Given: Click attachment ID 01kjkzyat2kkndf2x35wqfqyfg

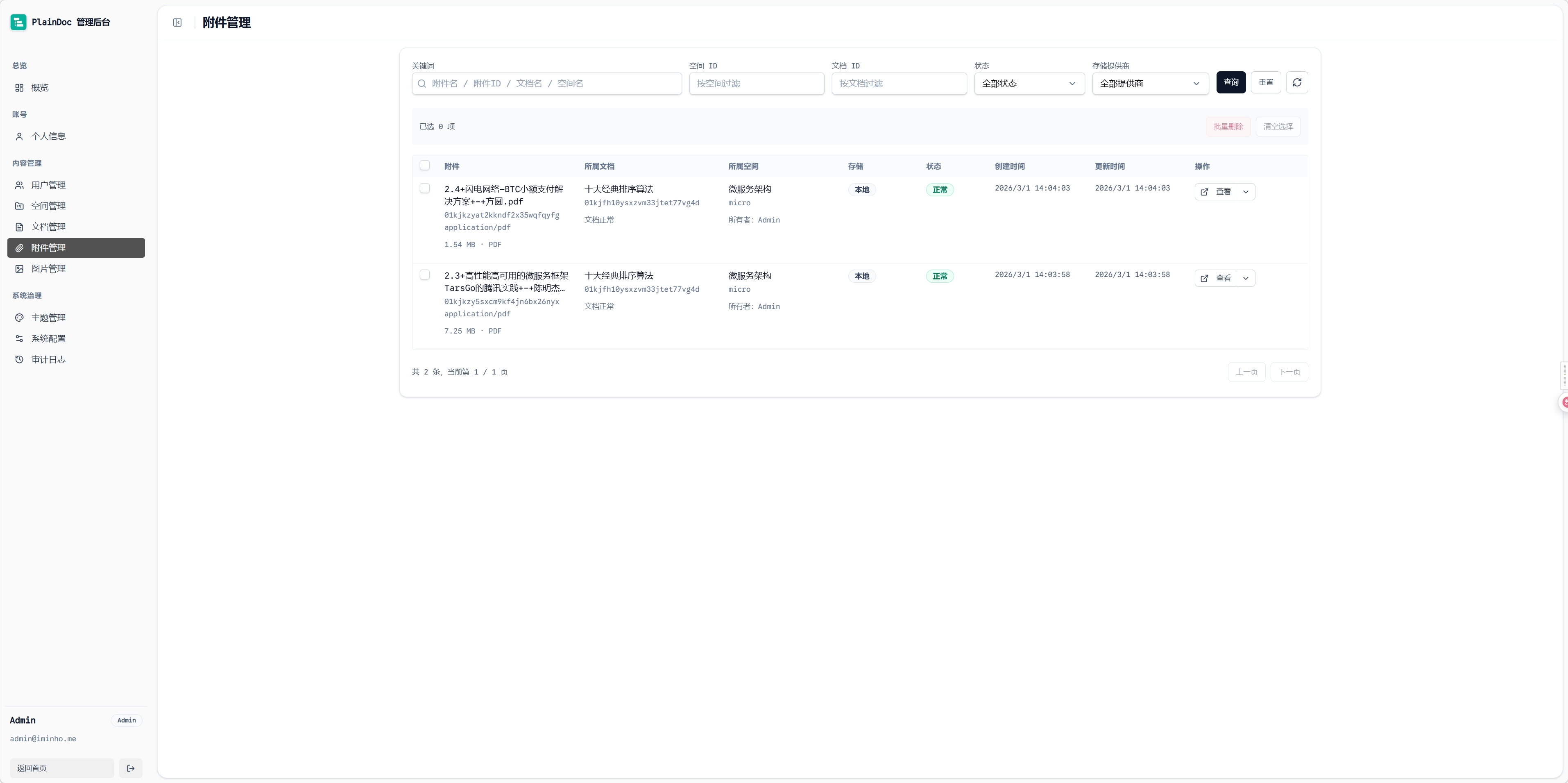Looking at the screenshot, I should pos(501,215).
